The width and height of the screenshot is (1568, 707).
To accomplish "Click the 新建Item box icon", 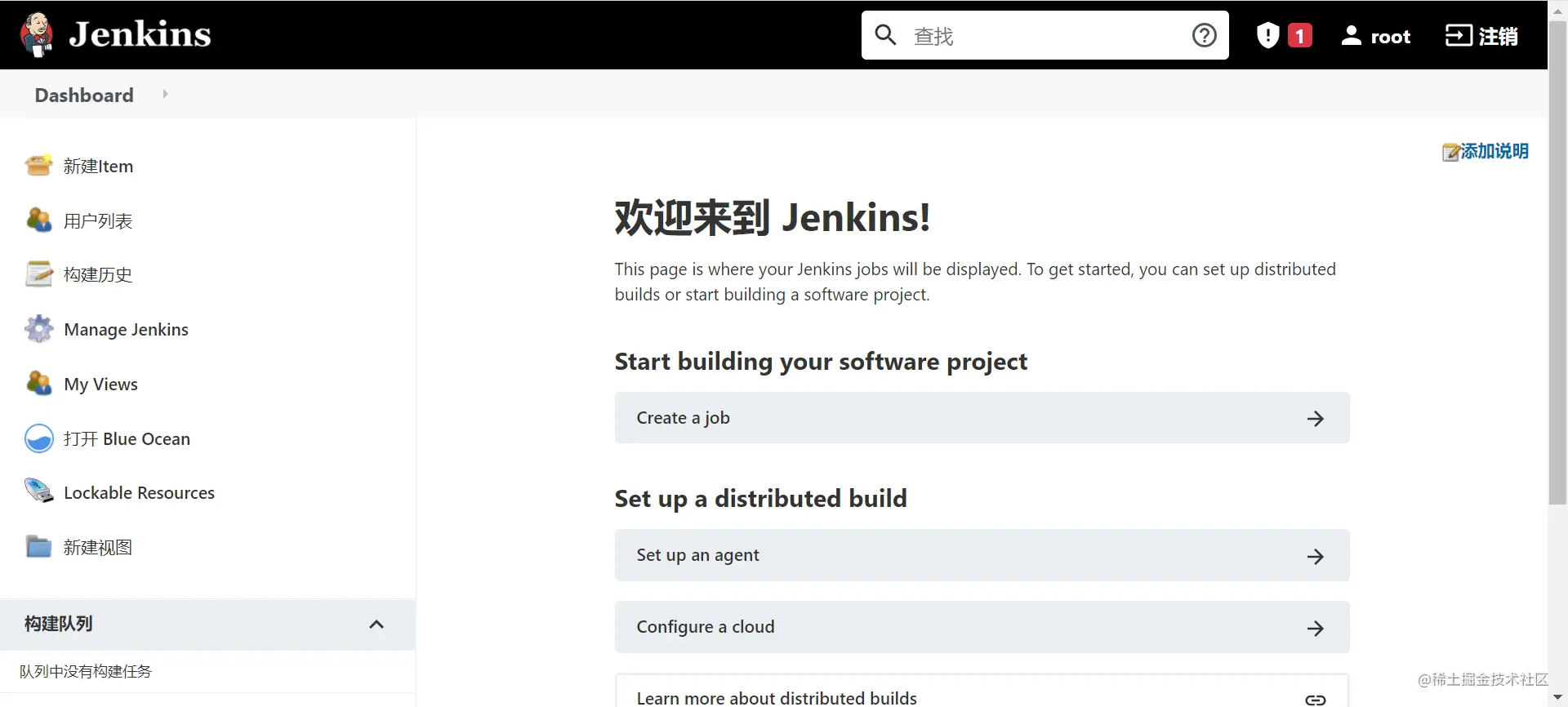I will pos(39,165).
